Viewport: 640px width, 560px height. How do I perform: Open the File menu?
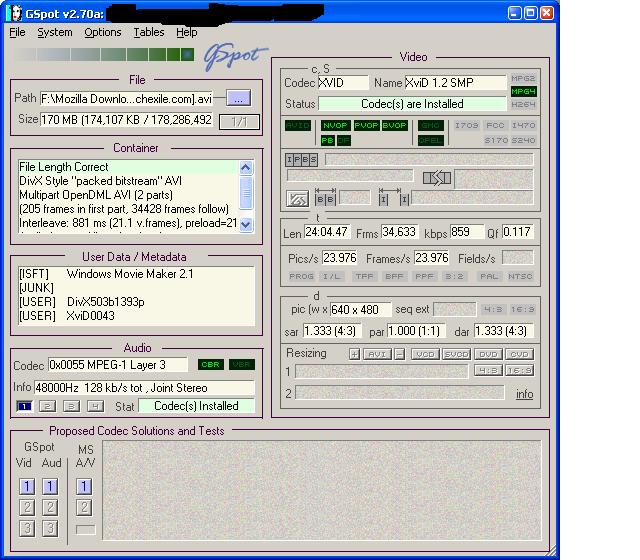click(17, 32)
